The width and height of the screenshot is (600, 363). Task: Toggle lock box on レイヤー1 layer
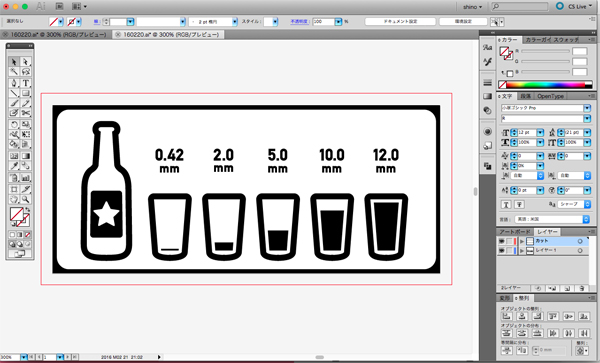tap(509, 251)
